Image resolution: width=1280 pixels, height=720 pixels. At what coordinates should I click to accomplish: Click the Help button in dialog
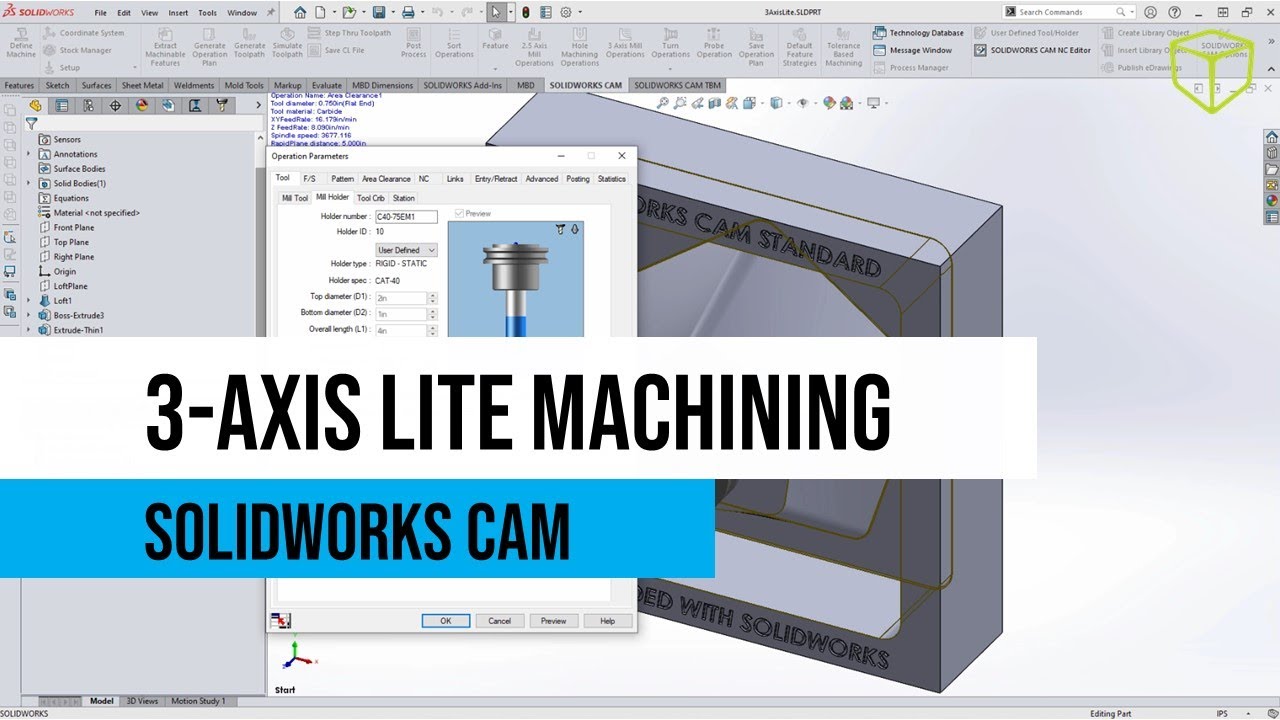[x=607, y=621]
